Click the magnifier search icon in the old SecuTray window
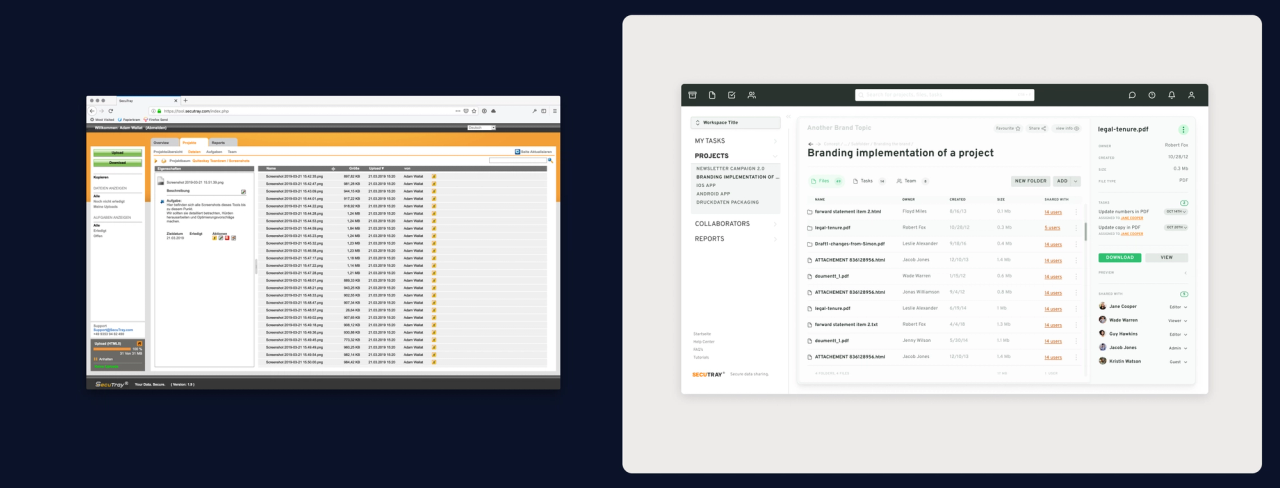This screenshot has height=488, width=1280. [550, 160]
